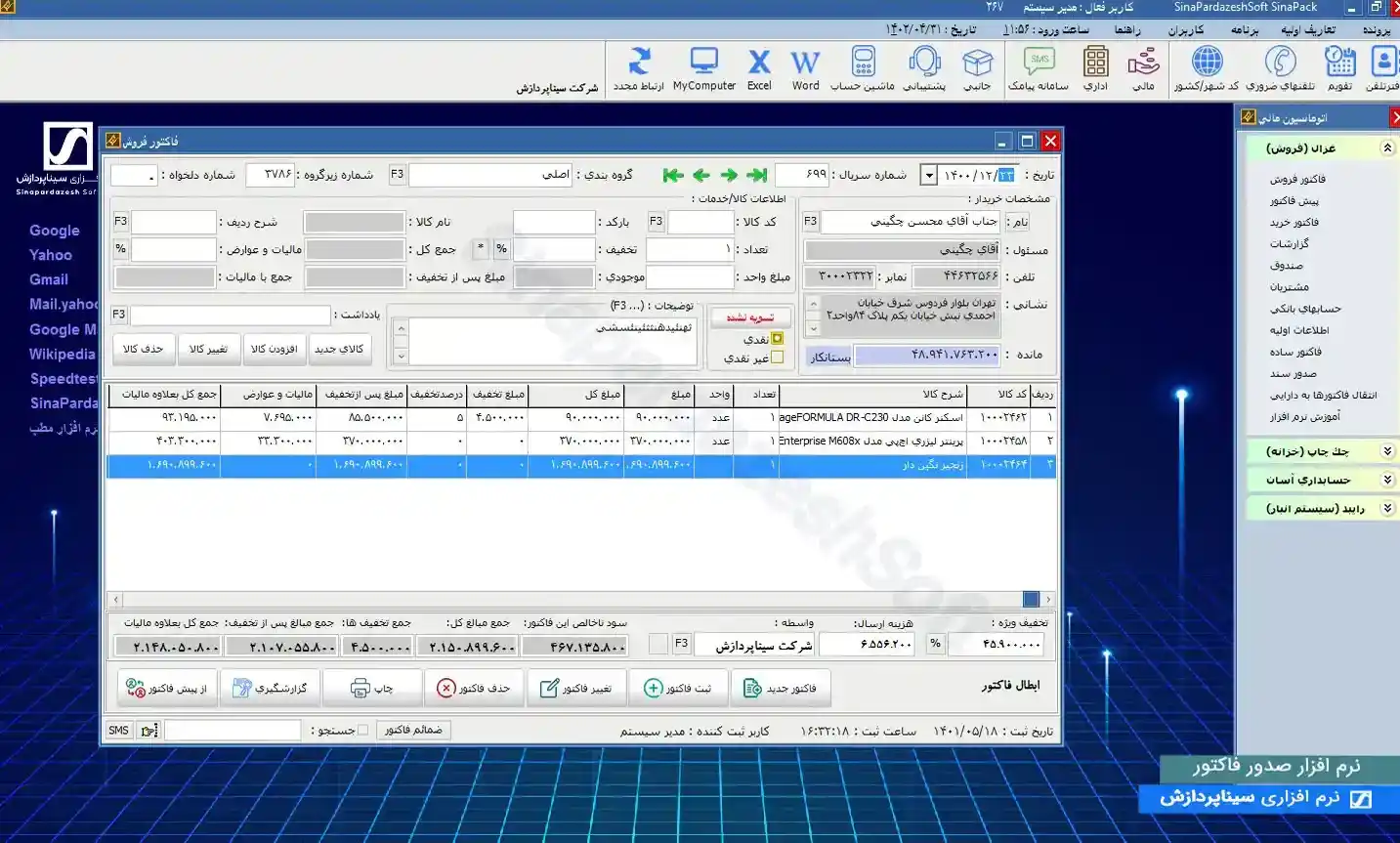The height and width of the screenshot is (843, 1400).
Task: Open پشتیبانی support headset icon
Action: click(924, 69)
